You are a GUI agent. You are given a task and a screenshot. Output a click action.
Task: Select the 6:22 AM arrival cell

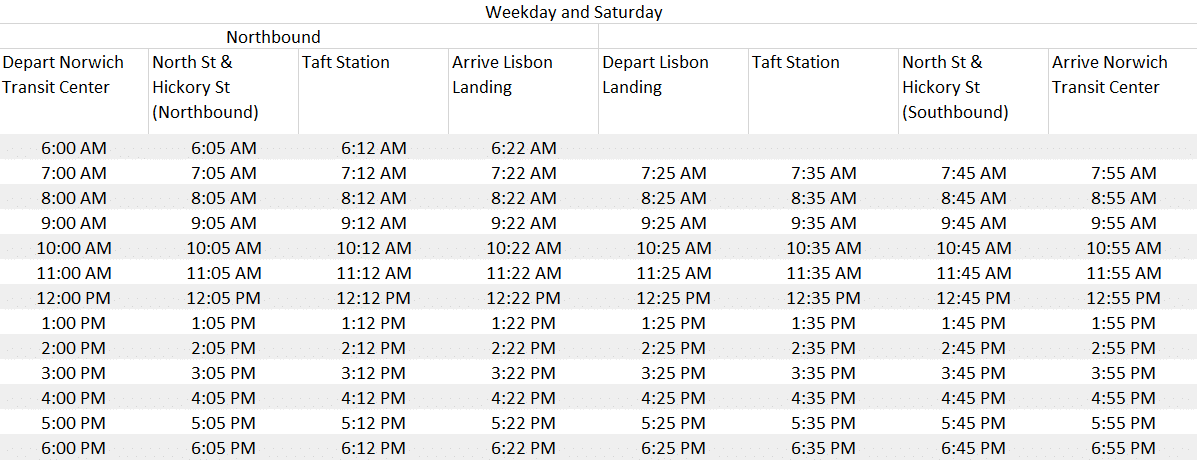point(524,148)
